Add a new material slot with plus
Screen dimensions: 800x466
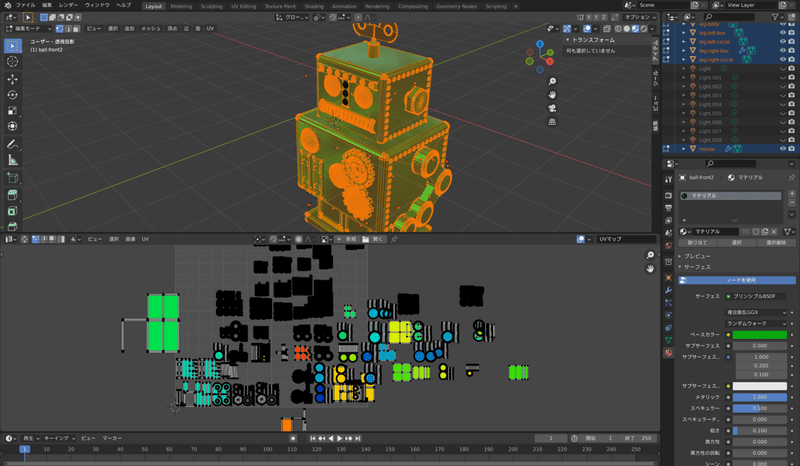pyautogui.click(x=792, y=194)
